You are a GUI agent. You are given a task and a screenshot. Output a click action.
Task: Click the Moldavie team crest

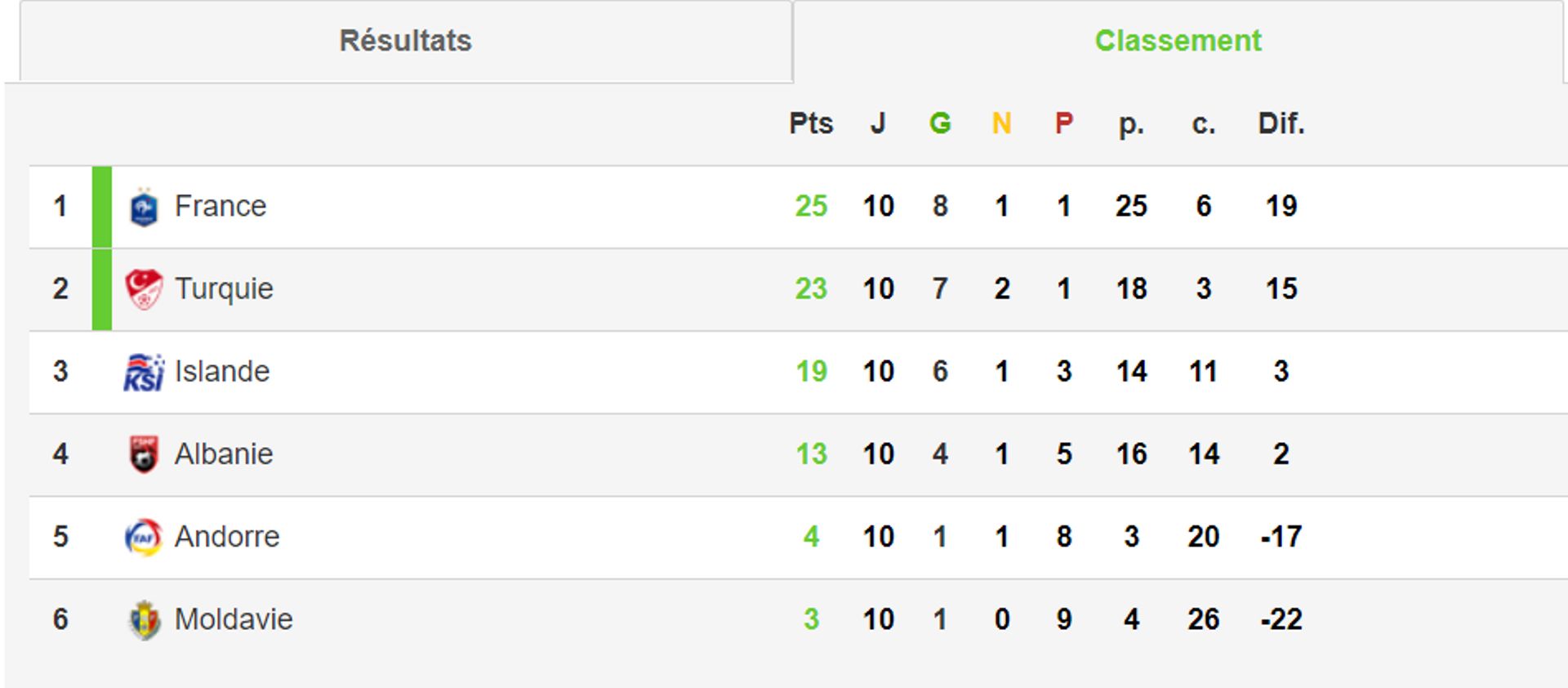click(x=144, y=619)
